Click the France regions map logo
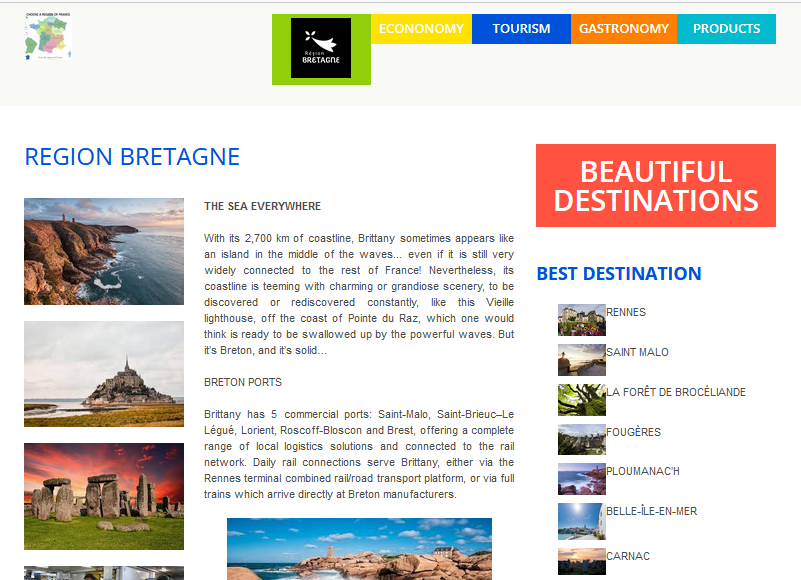 pos(48,38)
